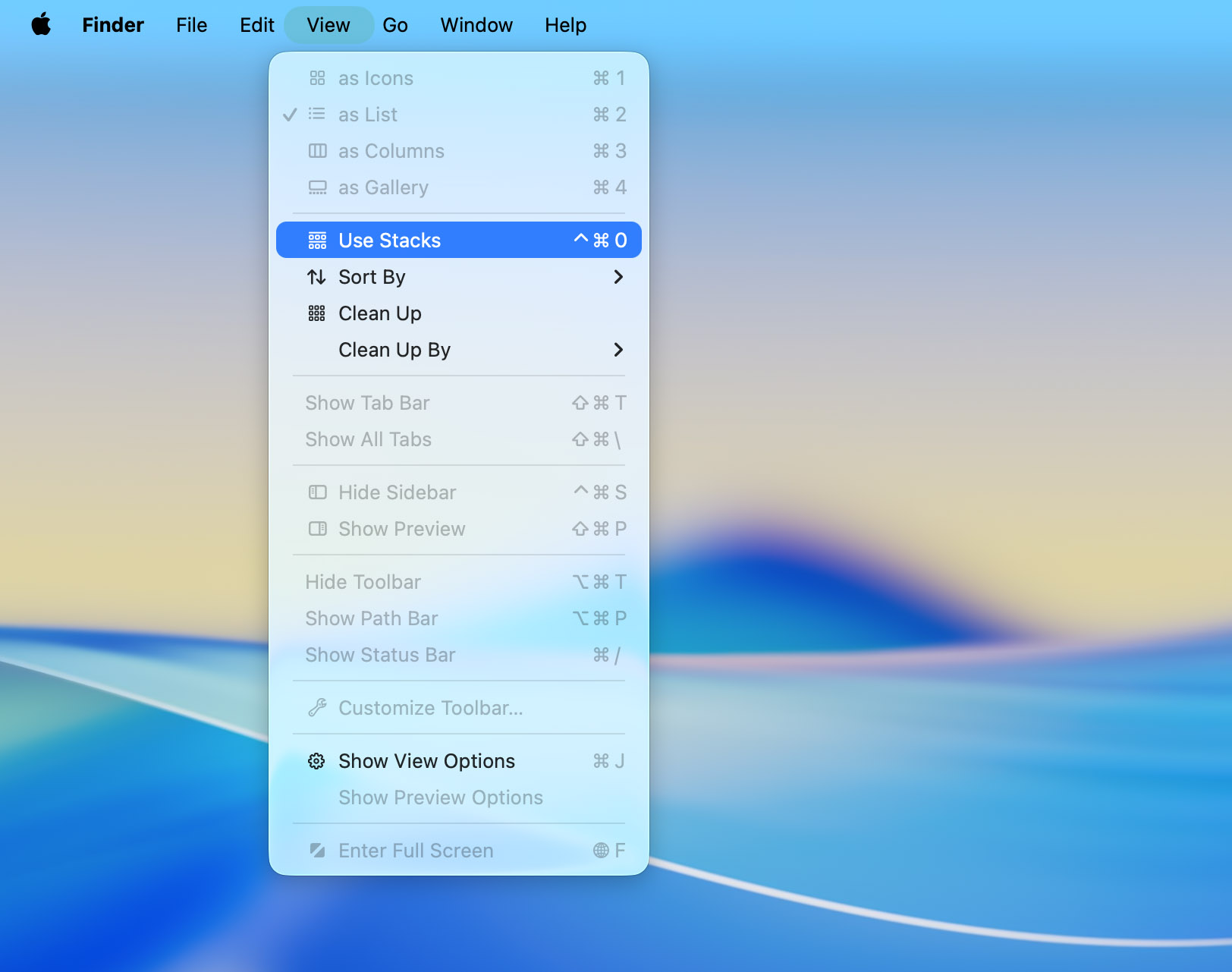Viewport: 1232px width, 972px height.
Task: Click Show Tab Bar menu entry
Action: pyautogui.click(x=367, y=403)
